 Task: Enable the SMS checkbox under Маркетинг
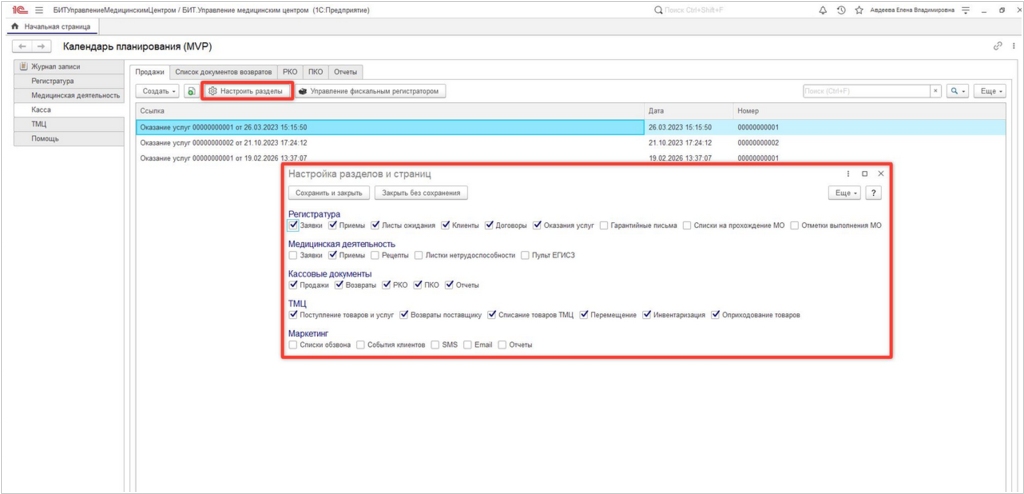coord(435,345)
